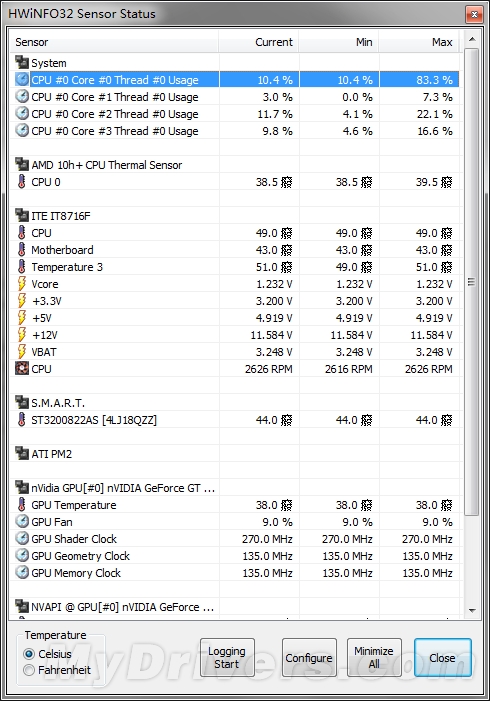Click the GPU Temperature thermometer icon
Screen dimensions: 490x701
point(21,504)
